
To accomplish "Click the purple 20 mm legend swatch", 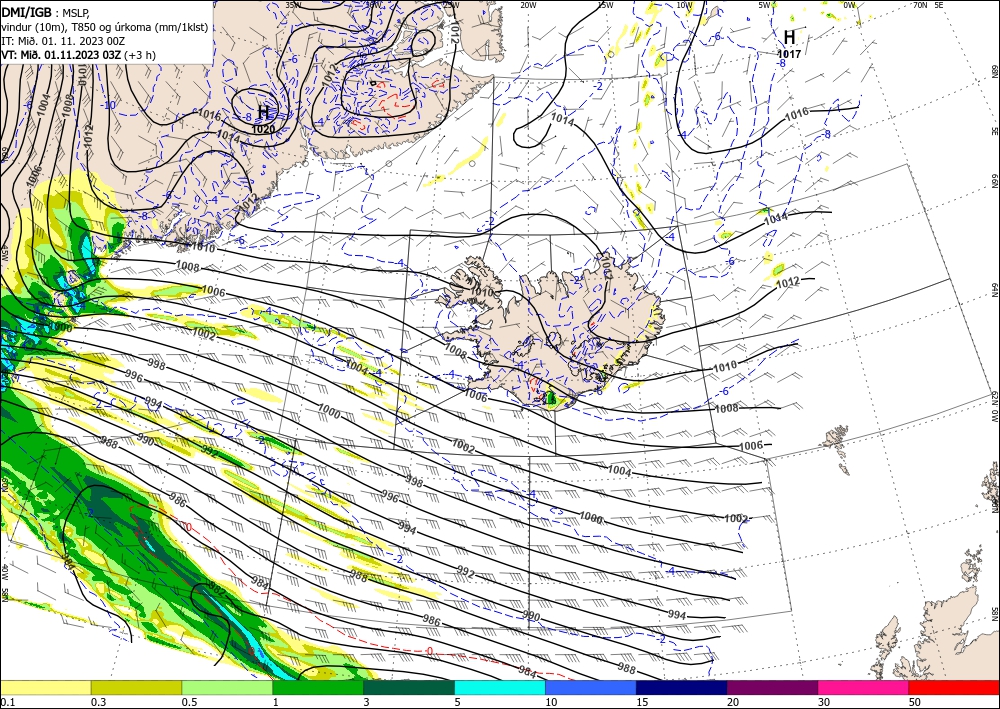I will click(x=772, y=687).
